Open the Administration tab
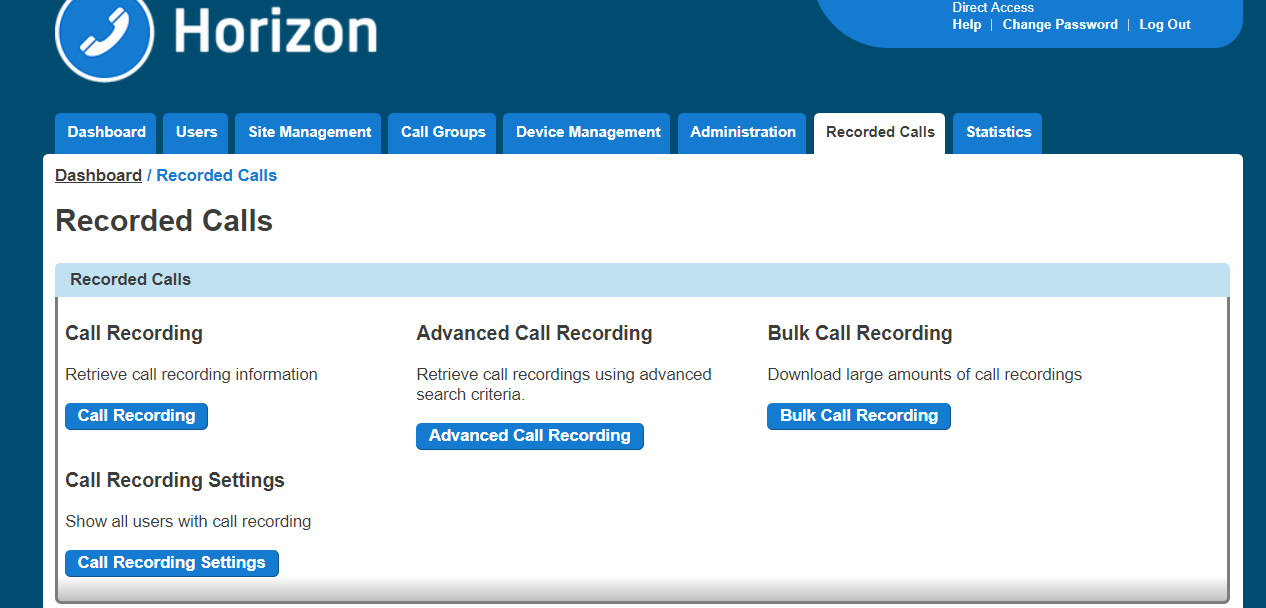 click(743, 133)
